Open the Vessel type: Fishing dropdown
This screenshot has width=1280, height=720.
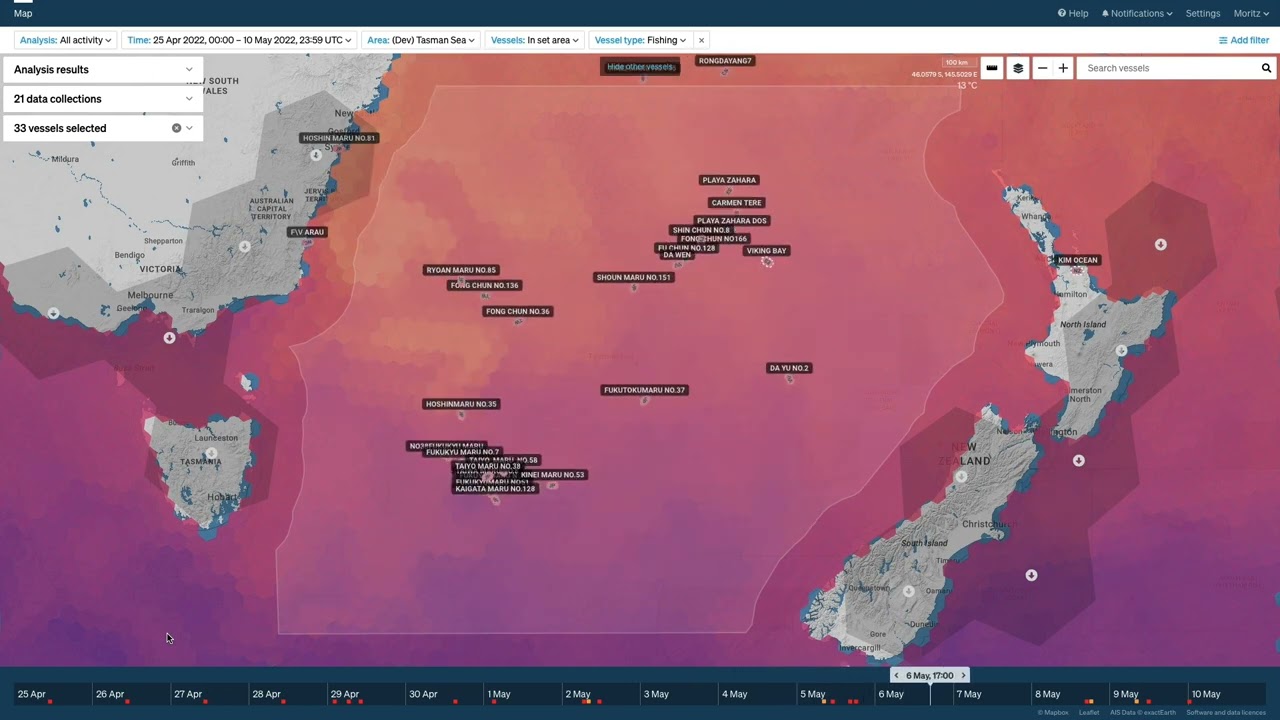point(640,40)
